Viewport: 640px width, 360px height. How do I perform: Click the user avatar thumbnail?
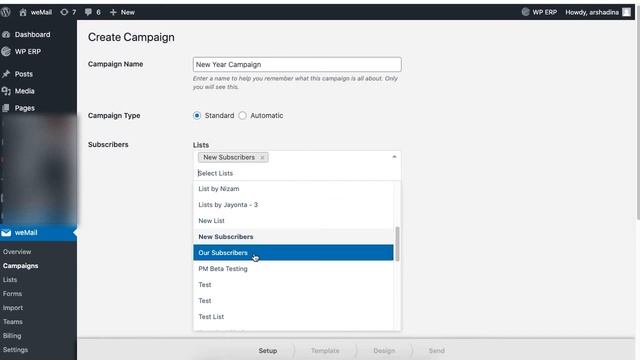pyautogui.click(x=627, y=12)
